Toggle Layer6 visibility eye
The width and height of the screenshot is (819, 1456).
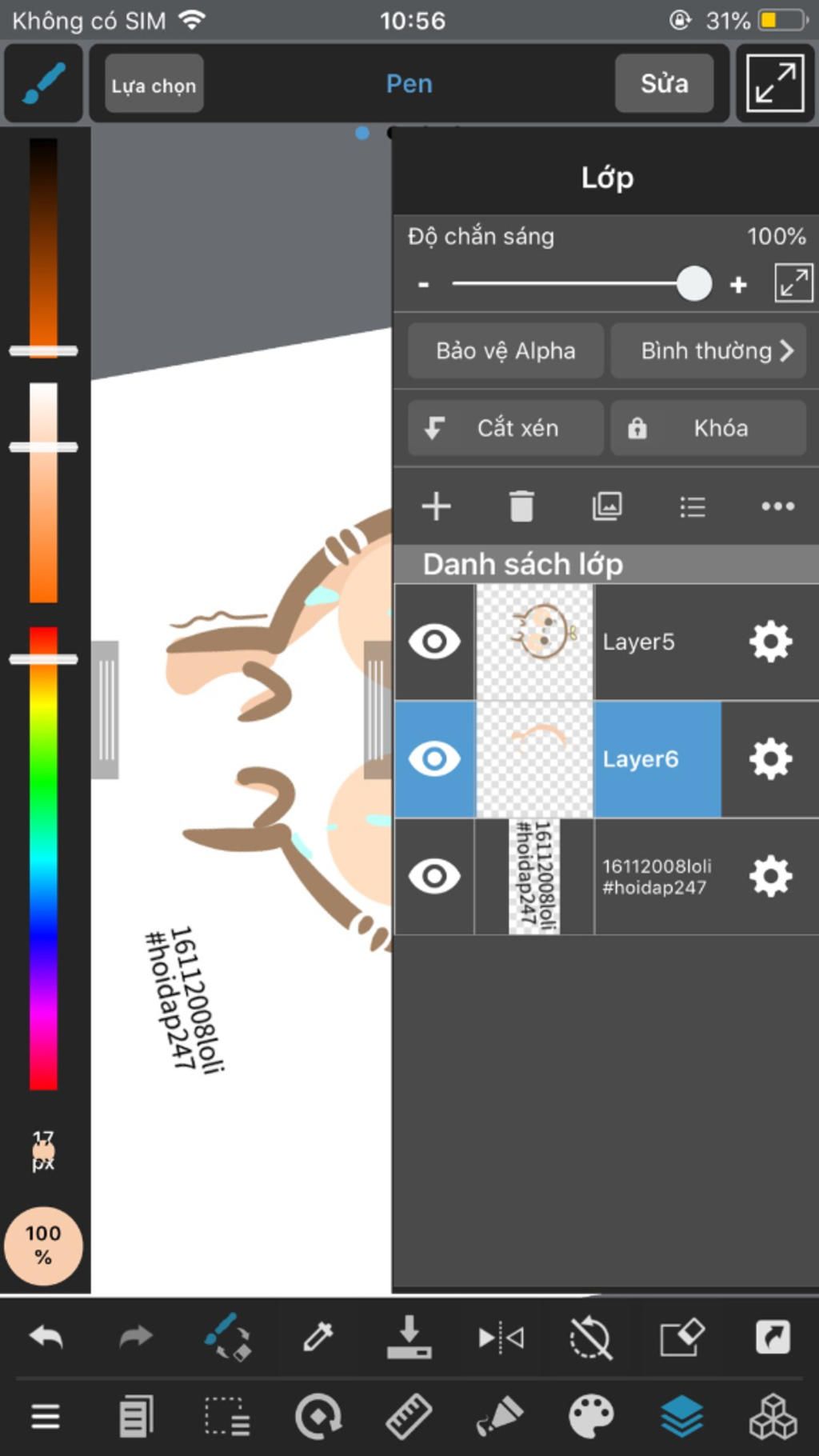[x=434, y=758]
